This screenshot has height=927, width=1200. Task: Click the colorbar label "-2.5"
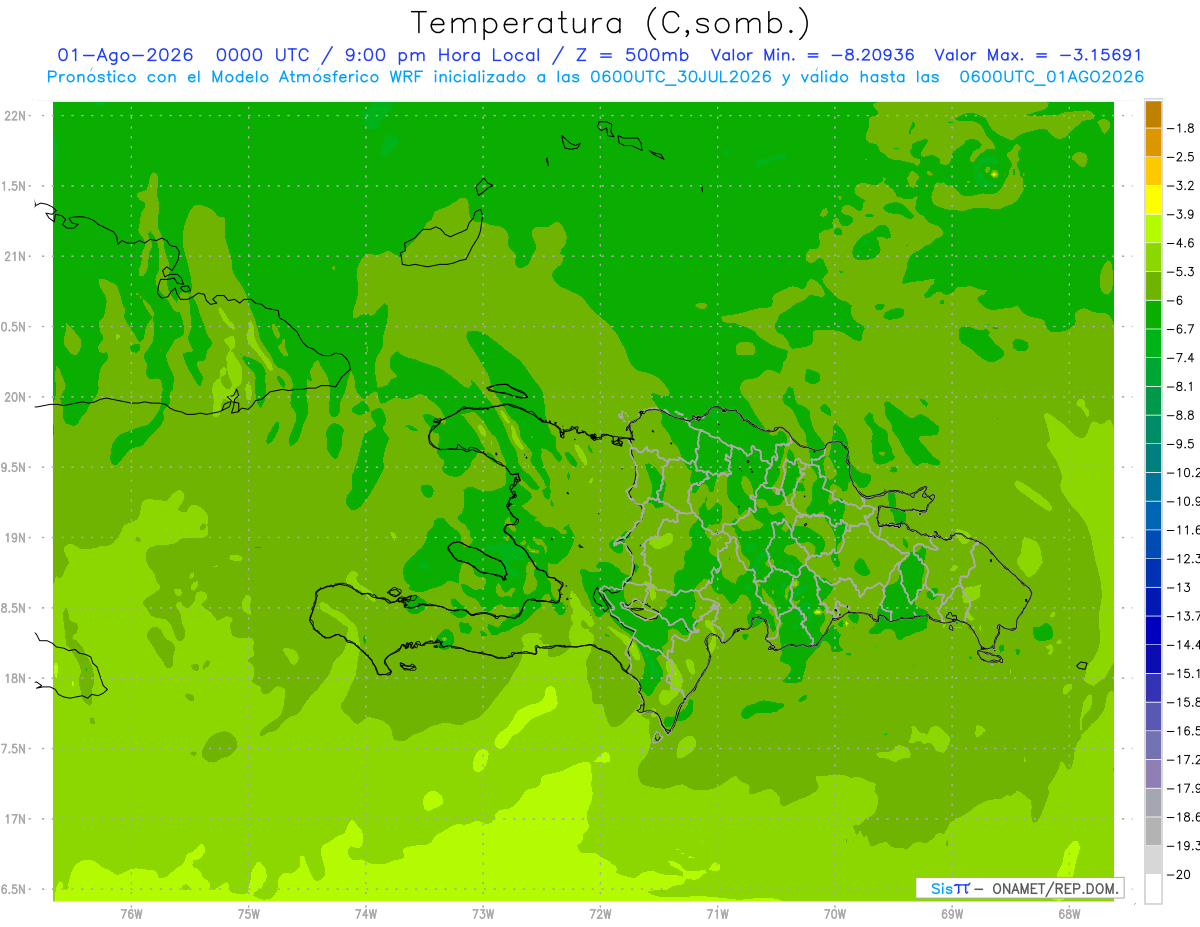click(1181, 157)
